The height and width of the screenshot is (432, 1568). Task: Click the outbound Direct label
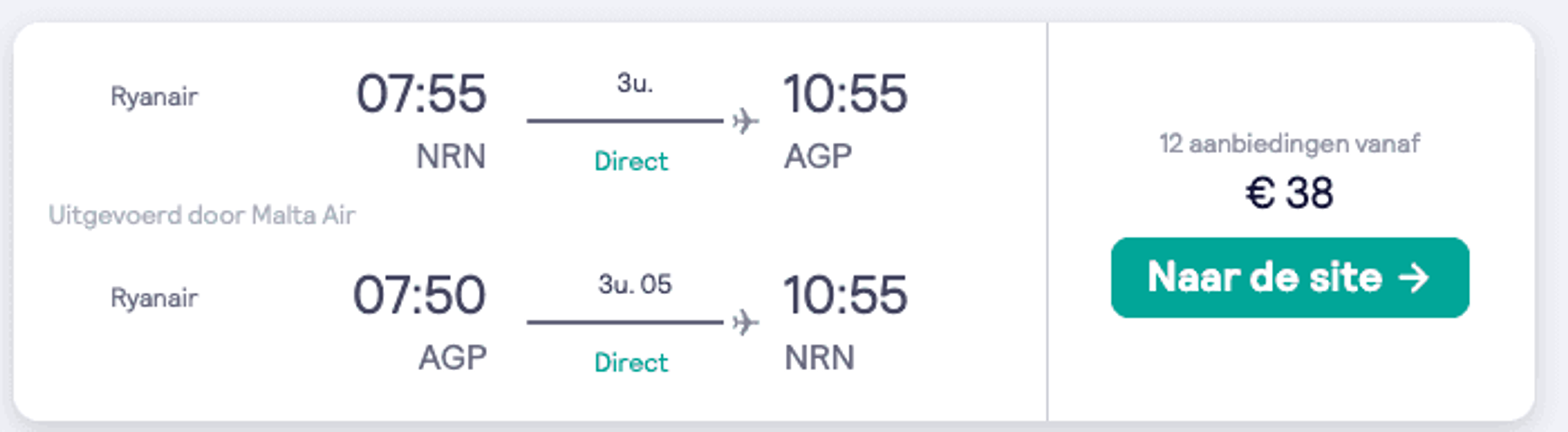tap(631, 161)
